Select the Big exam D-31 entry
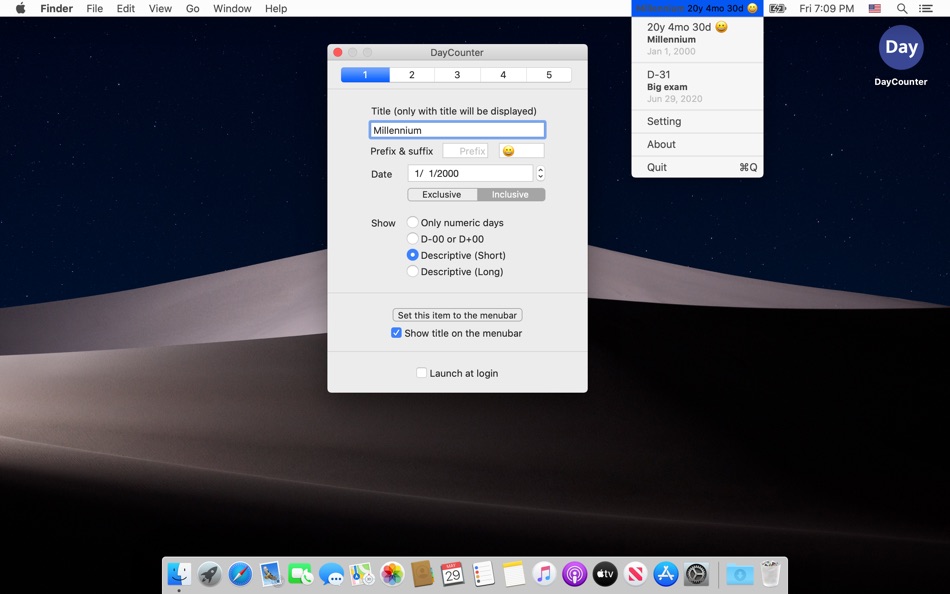Image resolution: width=950 pixels, height=594 pixels. click(697, 86)
